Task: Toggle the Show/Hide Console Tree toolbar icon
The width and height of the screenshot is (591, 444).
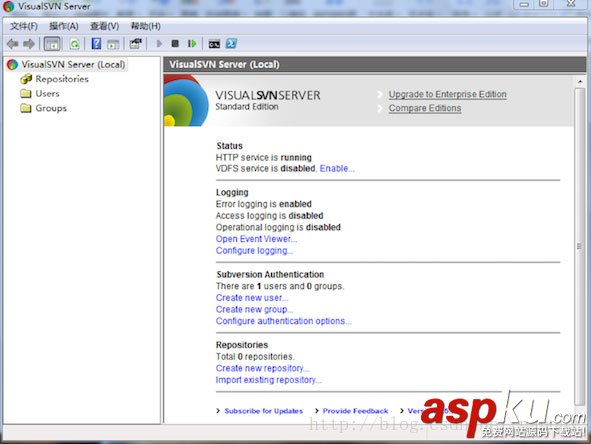Action: point(52,44)
